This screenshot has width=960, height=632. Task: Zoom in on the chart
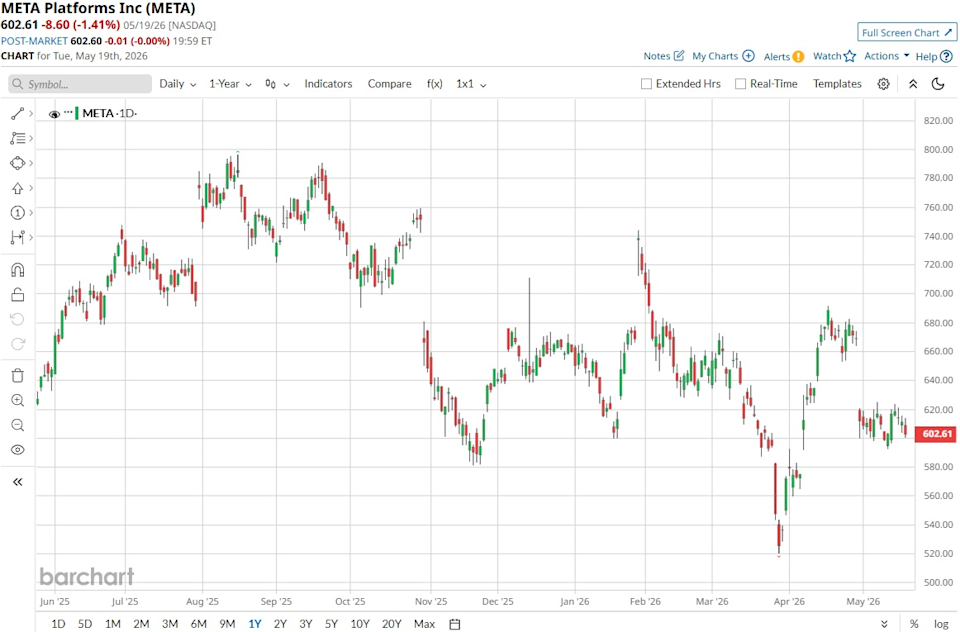17,401
